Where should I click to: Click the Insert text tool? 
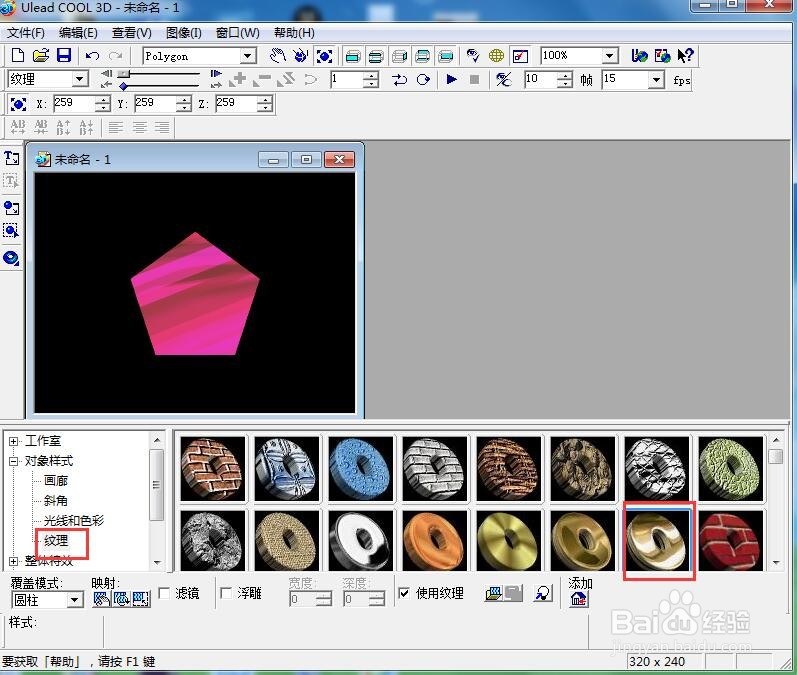click(x=11, y=158)
